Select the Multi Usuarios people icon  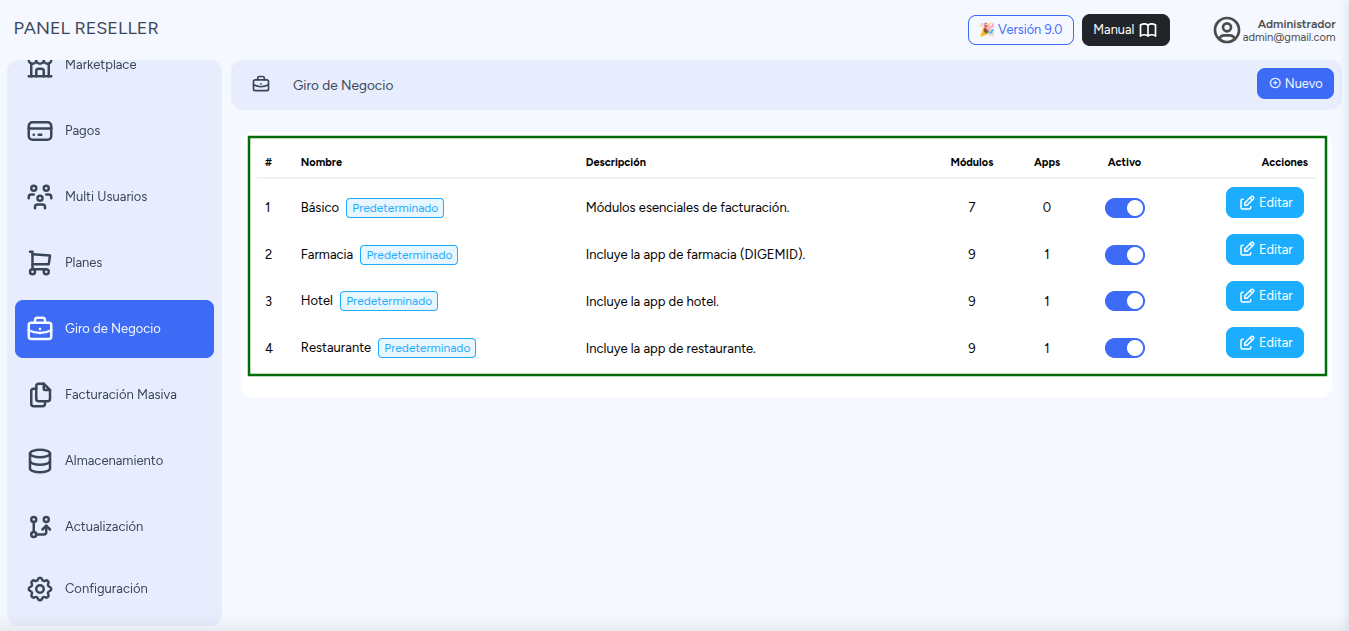point(39,197)
